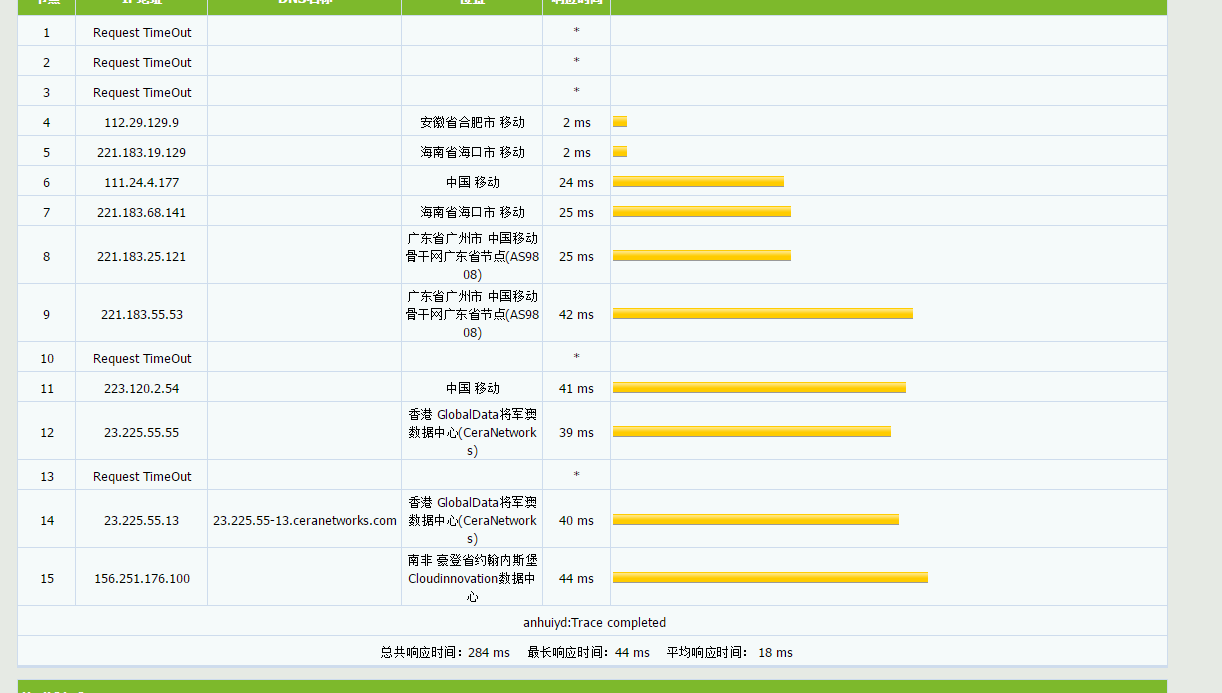Click the red asterisk in hop 13 row
The image size is (1222, 693).
(x=576, y=476)
